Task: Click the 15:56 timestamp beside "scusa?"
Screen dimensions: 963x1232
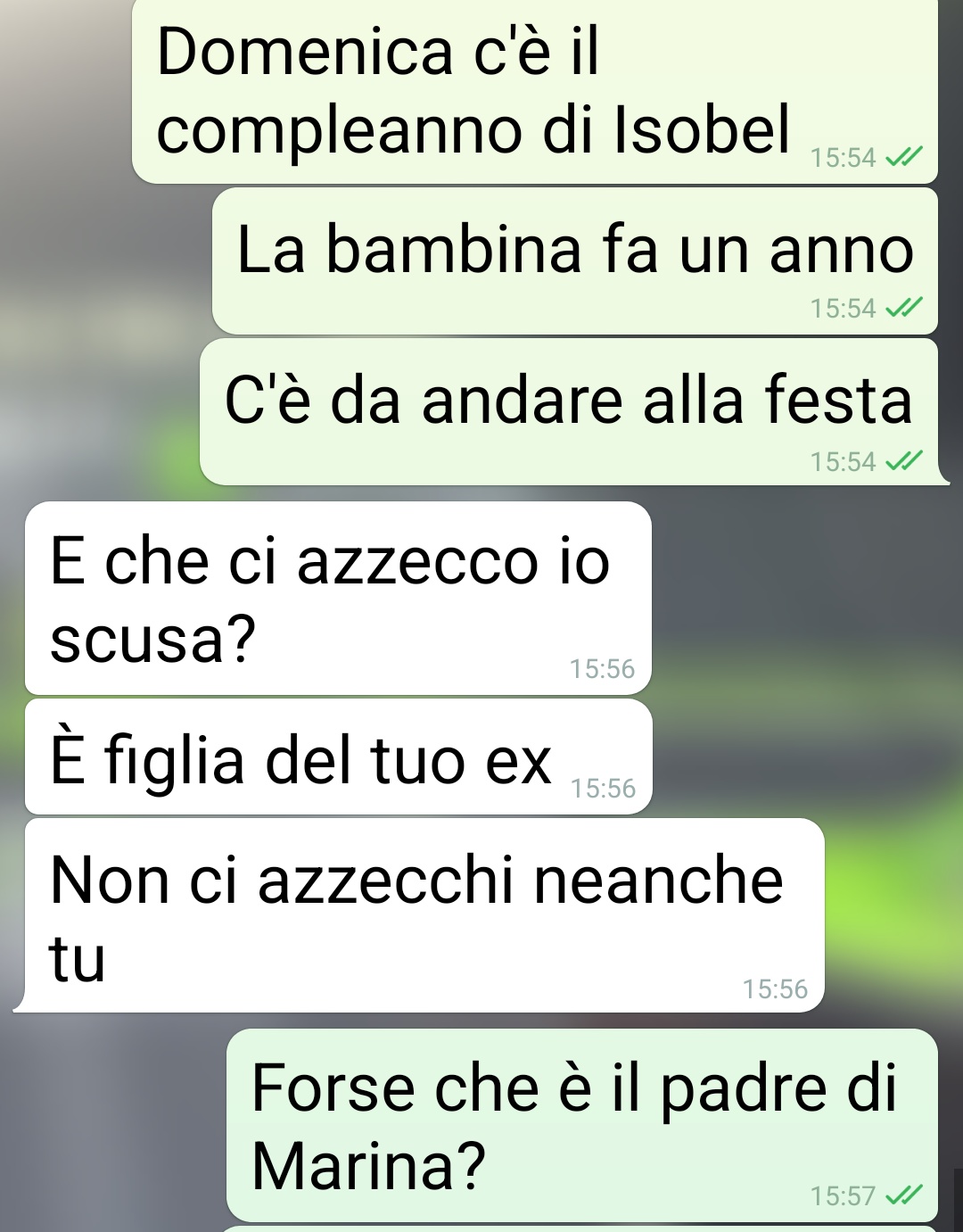Action: (602, 669)
